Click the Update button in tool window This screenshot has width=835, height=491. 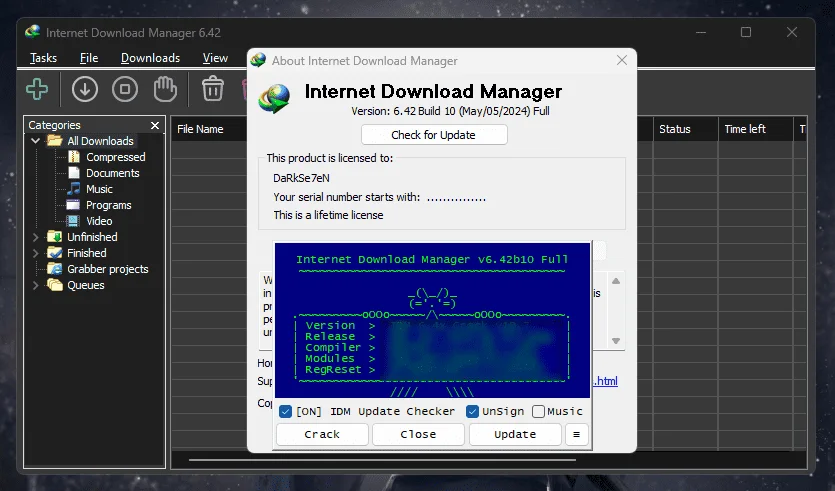coord(515,435)
